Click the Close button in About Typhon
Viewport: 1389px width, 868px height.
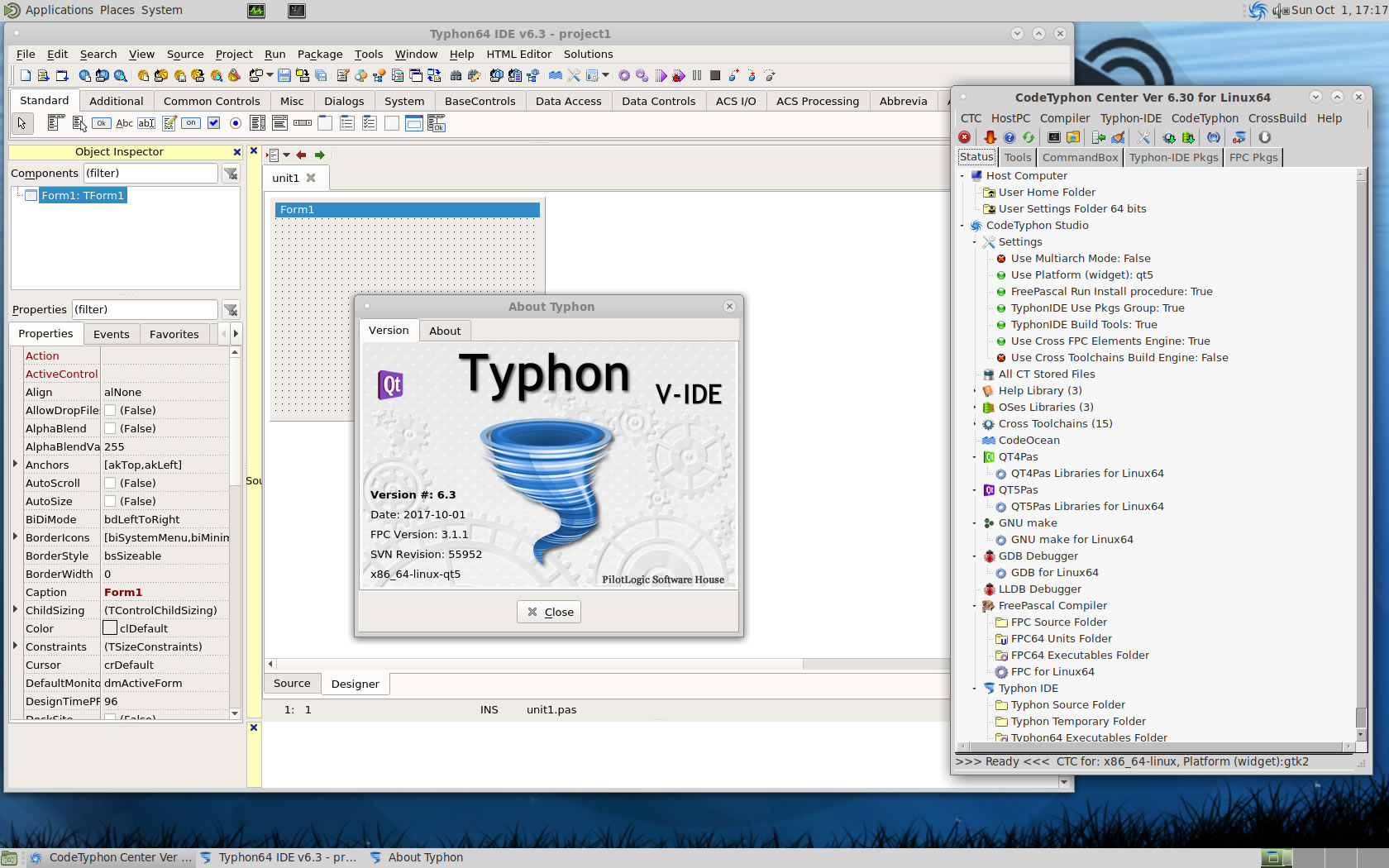(x=550, y=612)
